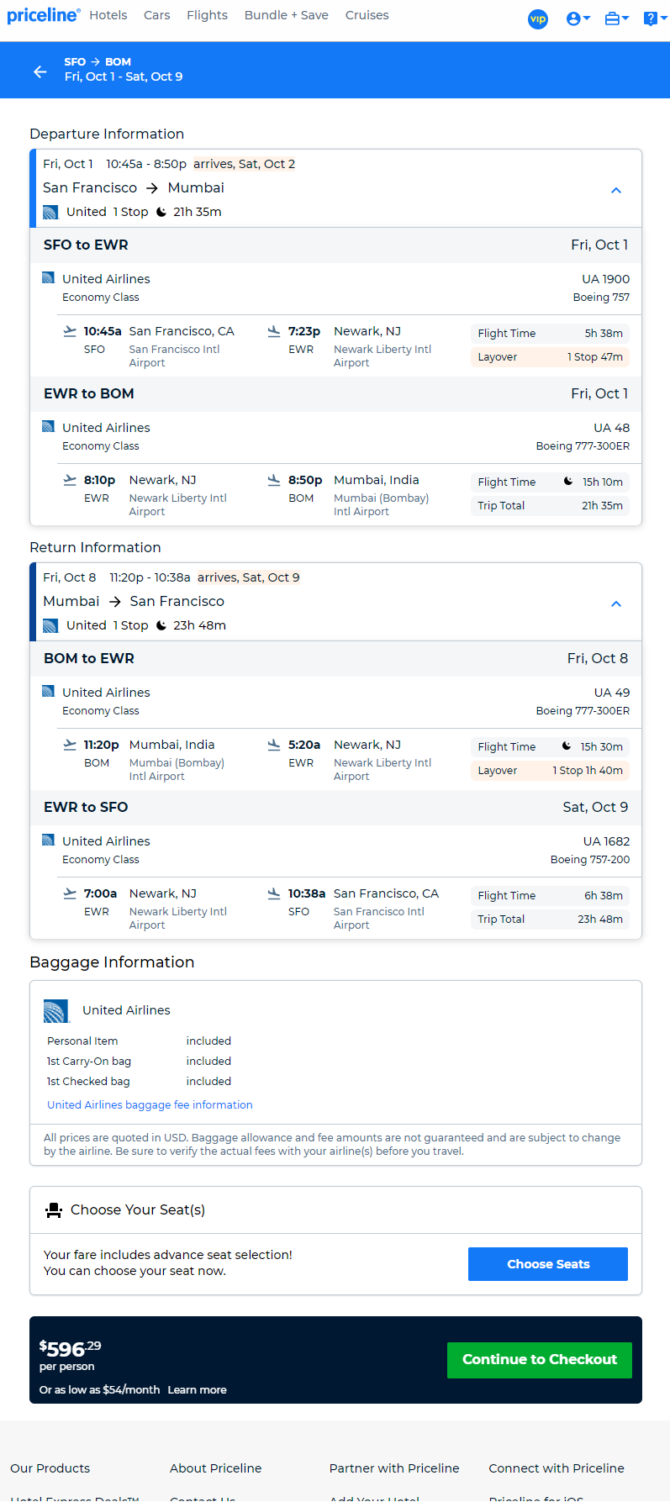
Task: Collapse the departure flight details chevron
Action: pos(616,190)
